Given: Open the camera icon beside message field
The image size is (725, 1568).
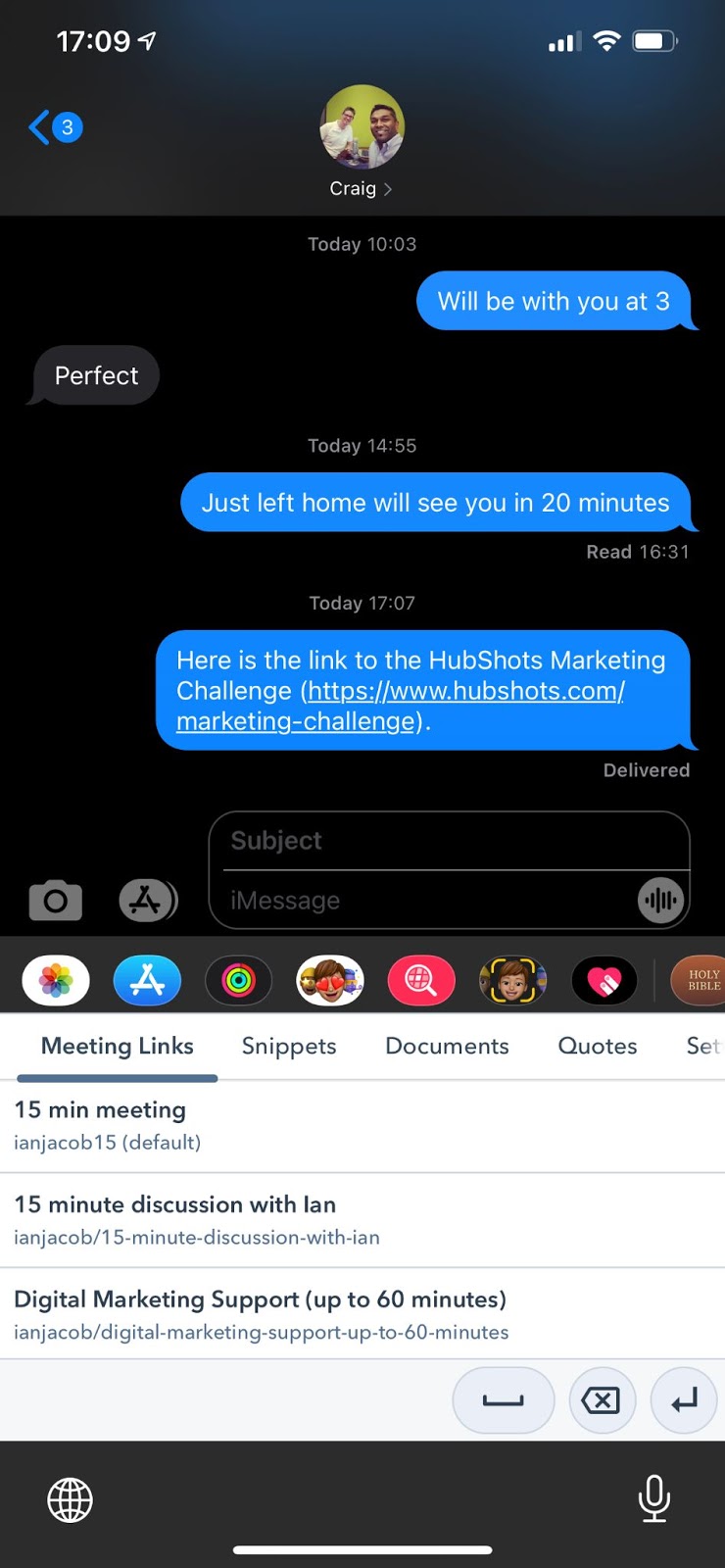Looking at the screenshot, I should click(x=56, y=900).
